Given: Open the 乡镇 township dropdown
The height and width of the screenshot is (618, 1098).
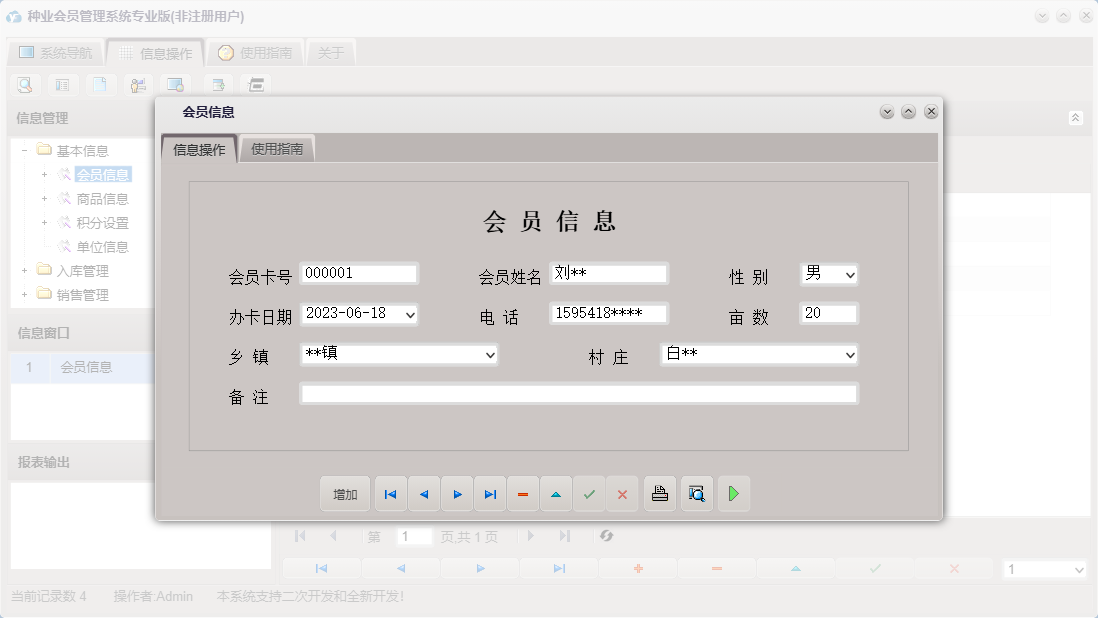Looking at the screenshot, I should pyautogui.click(x=488, y=354).
